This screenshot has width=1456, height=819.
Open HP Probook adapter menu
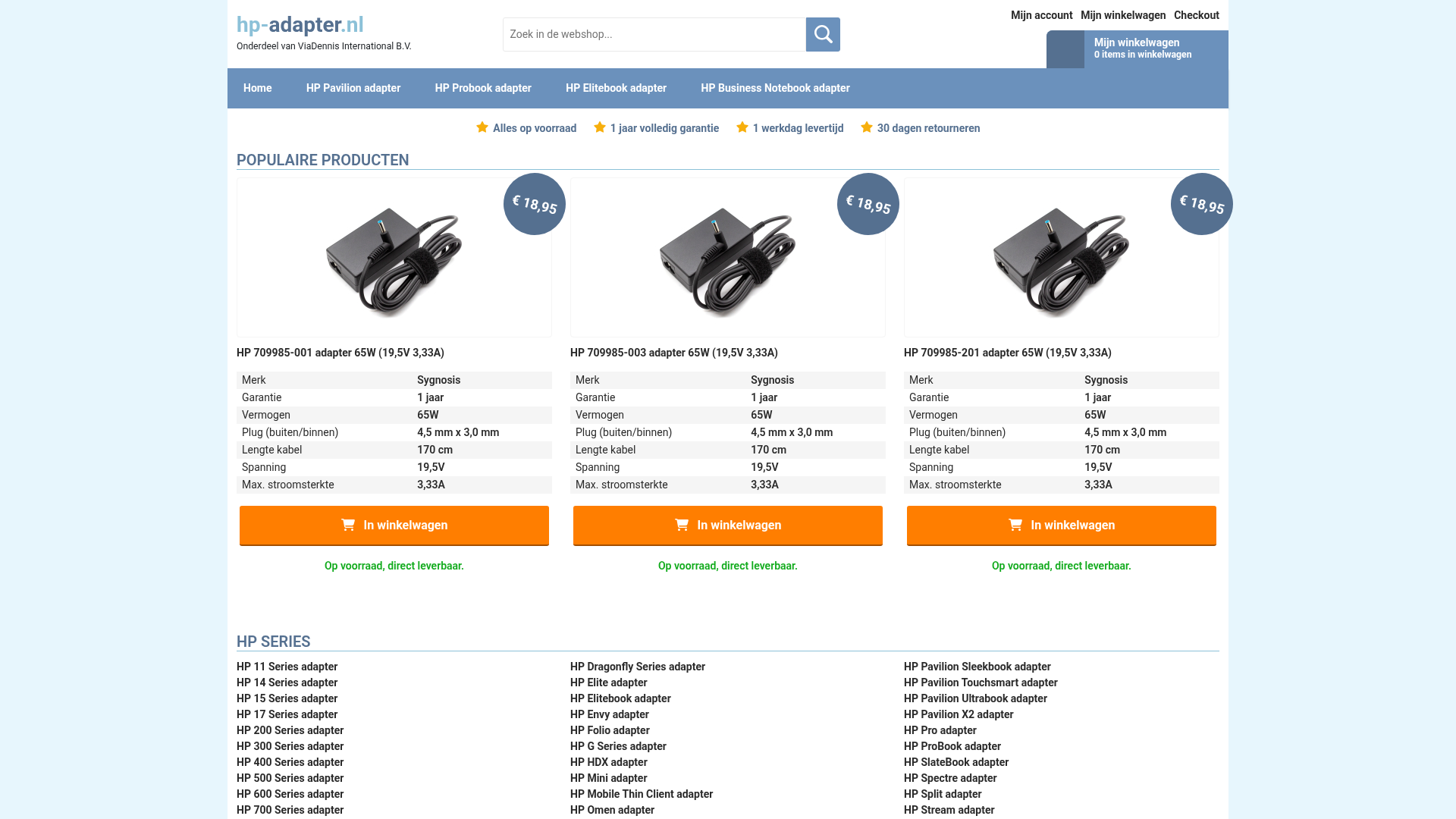[x=483, y=88]
